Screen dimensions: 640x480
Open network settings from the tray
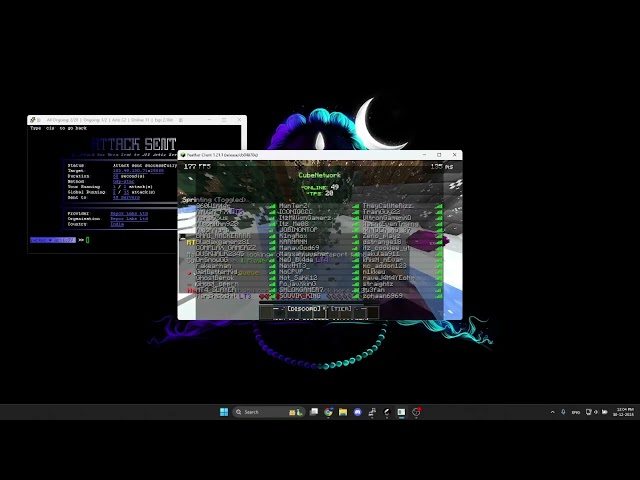pos(588,412)
